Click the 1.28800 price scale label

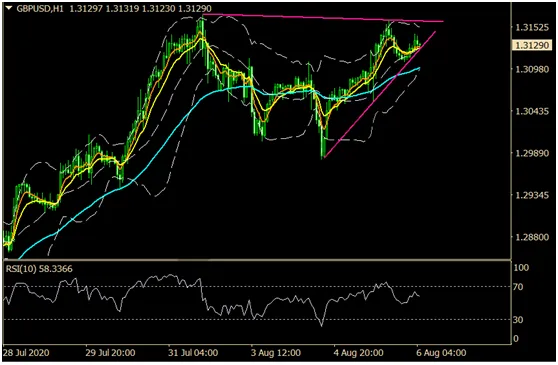click(x=532, y=237)
